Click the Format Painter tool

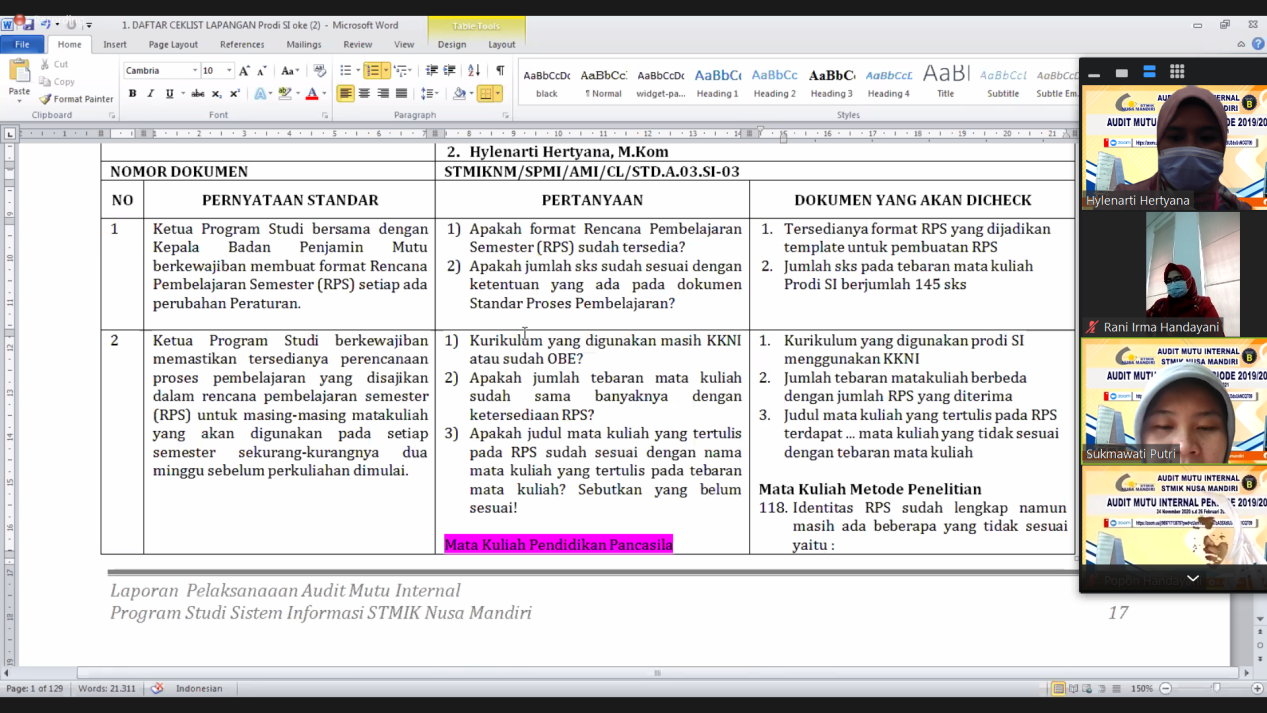coord(76,99)
